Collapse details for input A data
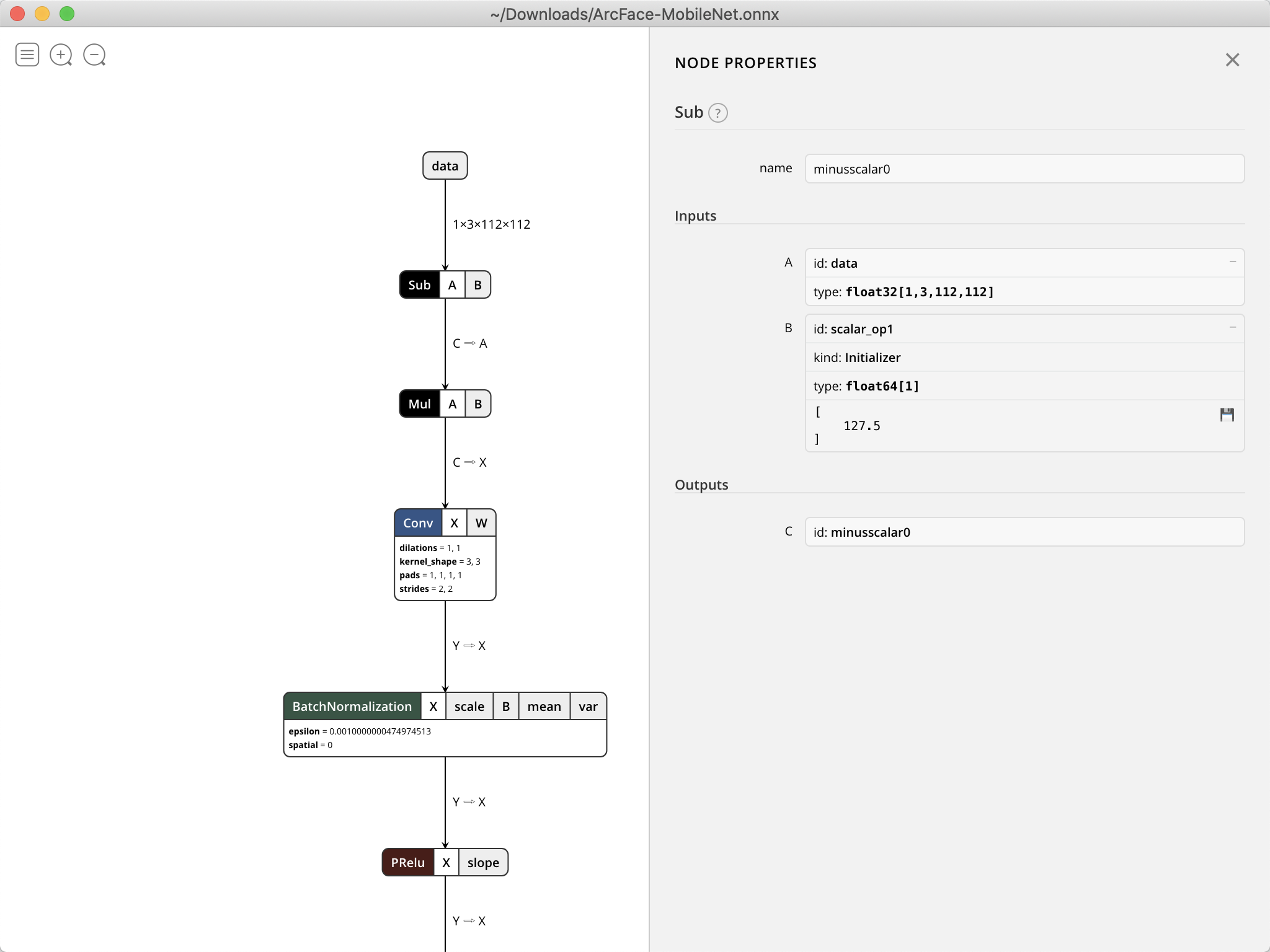The width and height of the screenshot is (1270, 952). tap(1233, 262)
